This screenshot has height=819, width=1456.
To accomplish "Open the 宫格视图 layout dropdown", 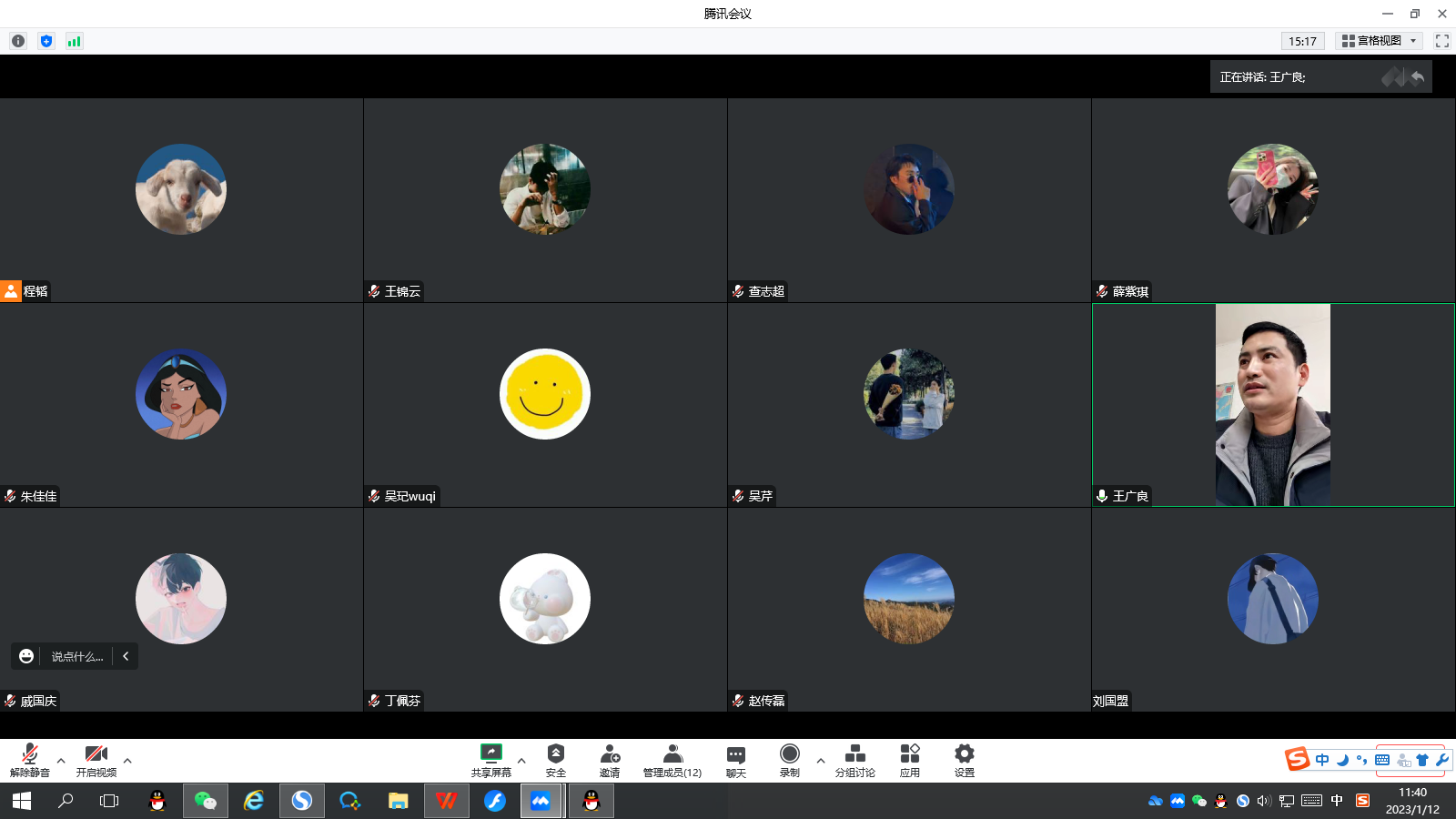I will [x=1379, y=41].
